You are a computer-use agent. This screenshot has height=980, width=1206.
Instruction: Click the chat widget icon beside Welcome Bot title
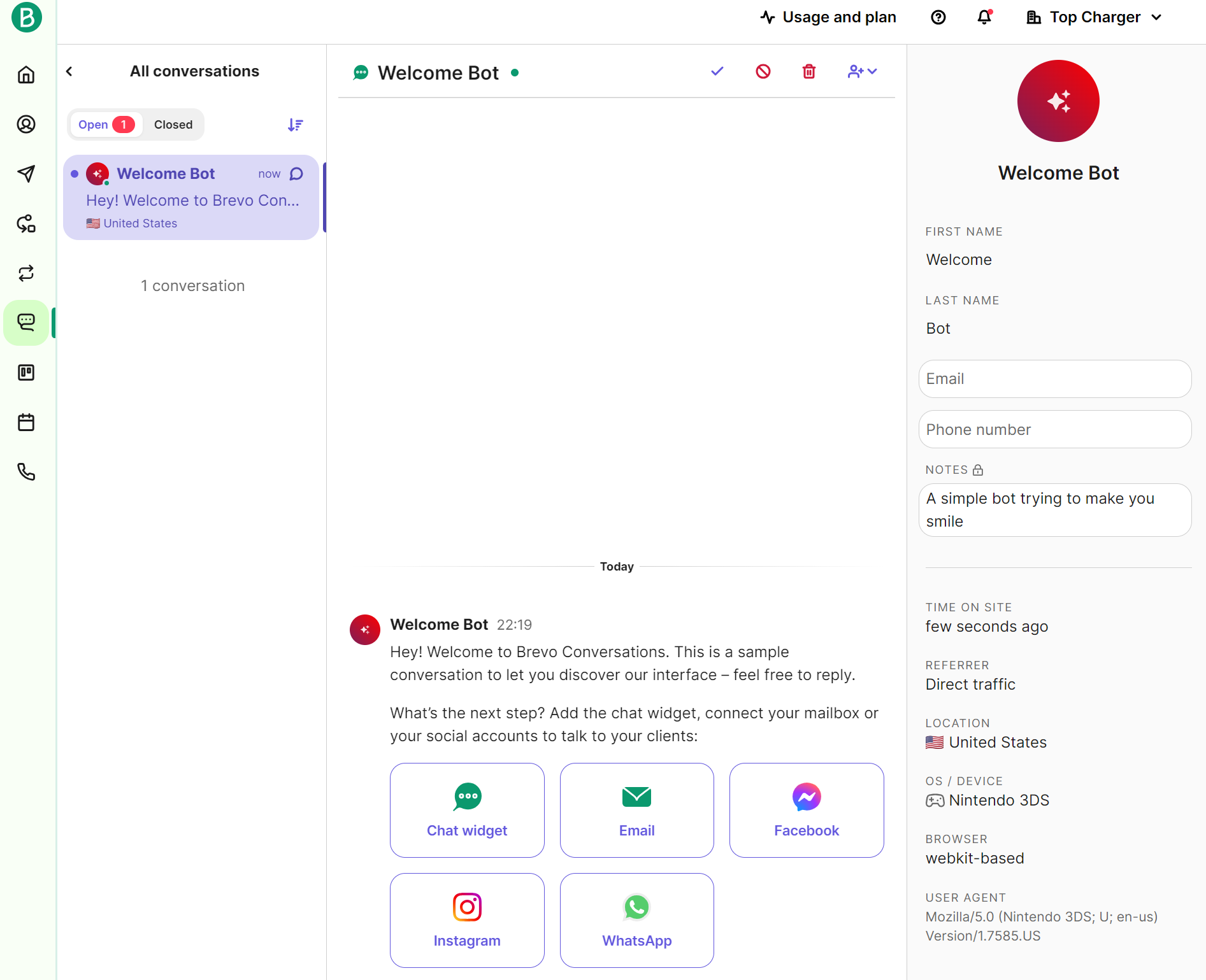pyautogui.click(x=361, y=73)
